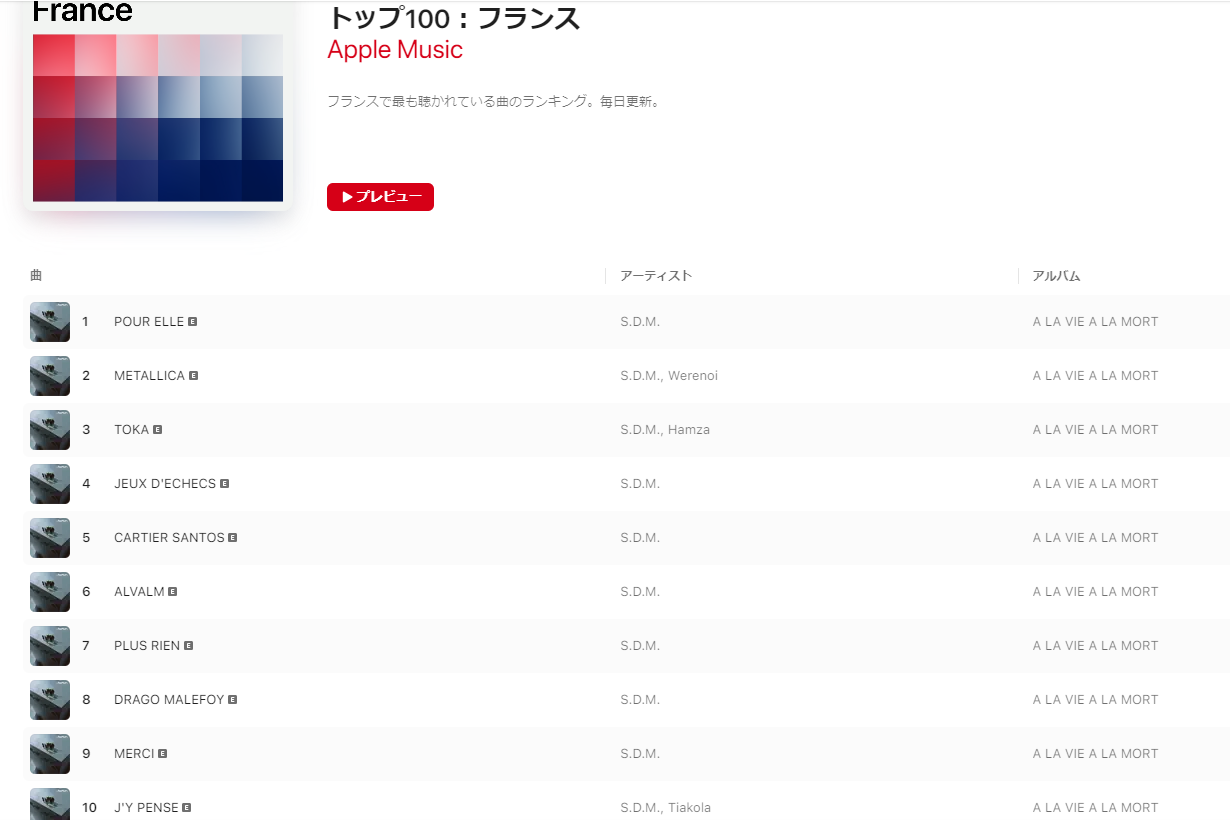Click the POUR ELLE album thumbnail

(x=50, y=322)
